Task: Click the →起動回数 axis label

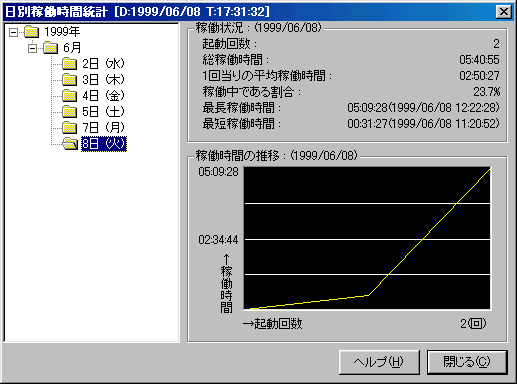Action: click(x=272, y=323)
